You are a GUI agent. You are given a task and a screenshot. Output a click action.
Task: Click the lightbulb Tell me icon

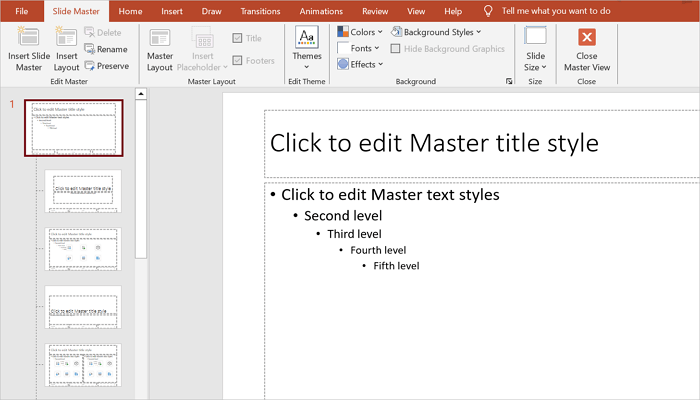(488, 11)
